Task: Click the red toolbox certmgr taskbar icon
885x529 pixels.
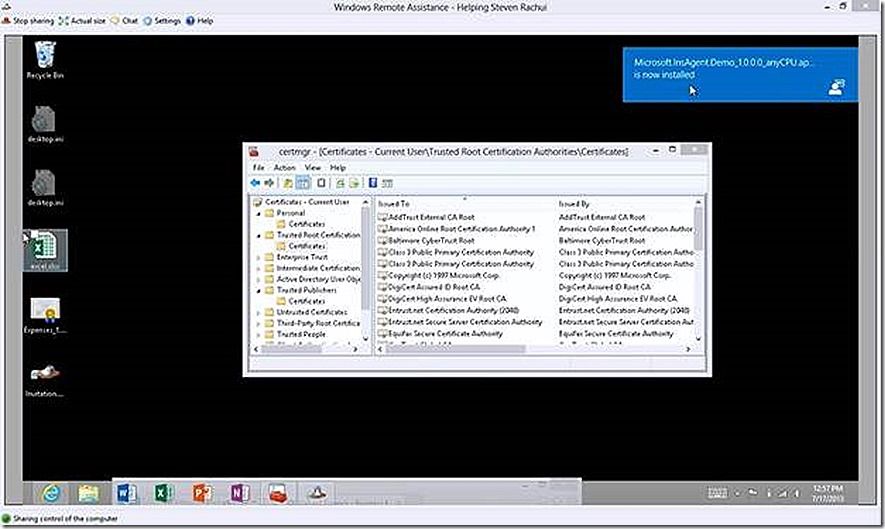Action: [278, 493]
